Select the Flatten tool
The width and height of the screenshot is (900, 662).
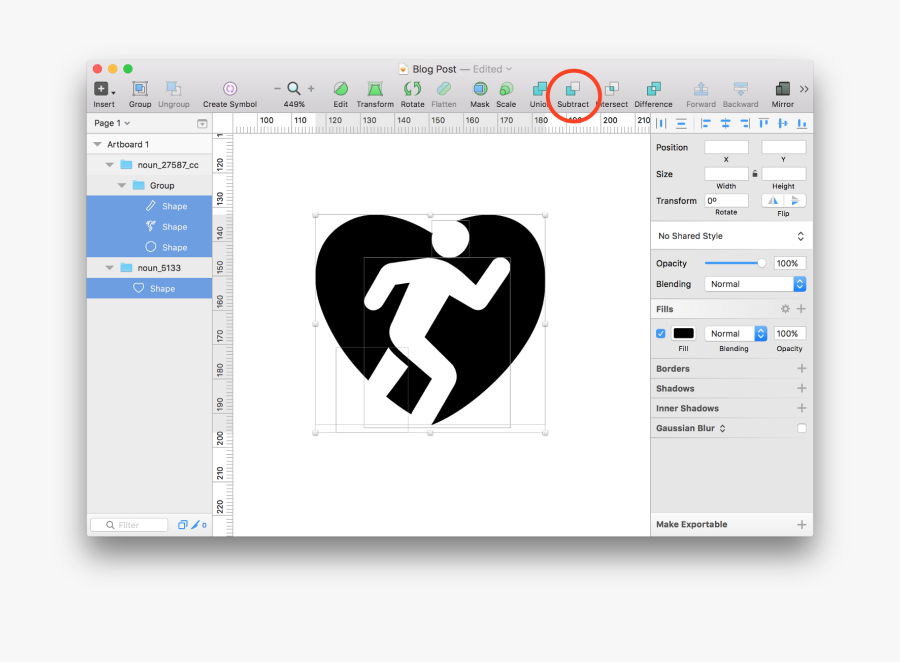tap(443, 92)
